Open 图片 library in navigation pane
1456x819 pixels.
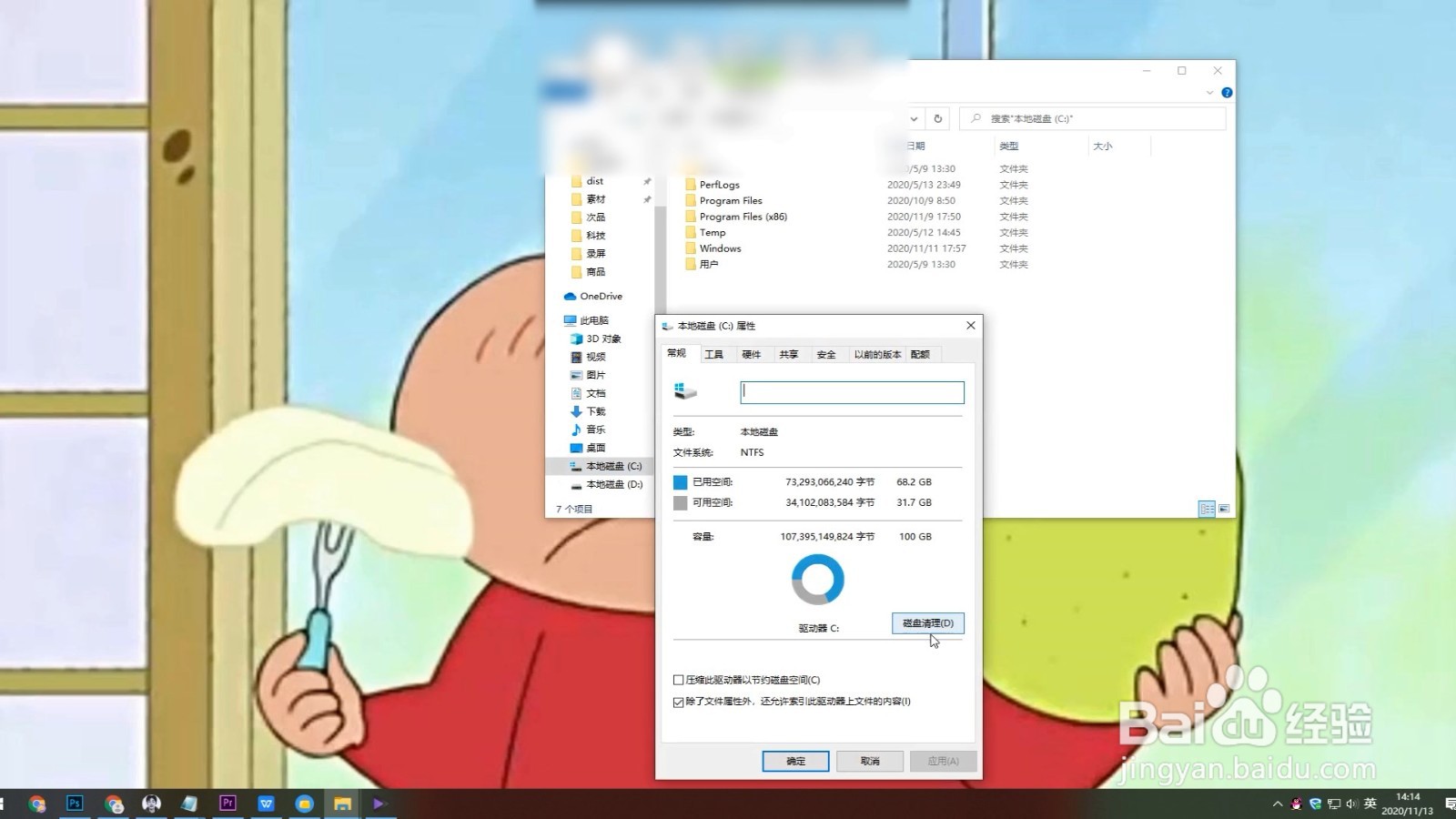[x=595, y=375]
